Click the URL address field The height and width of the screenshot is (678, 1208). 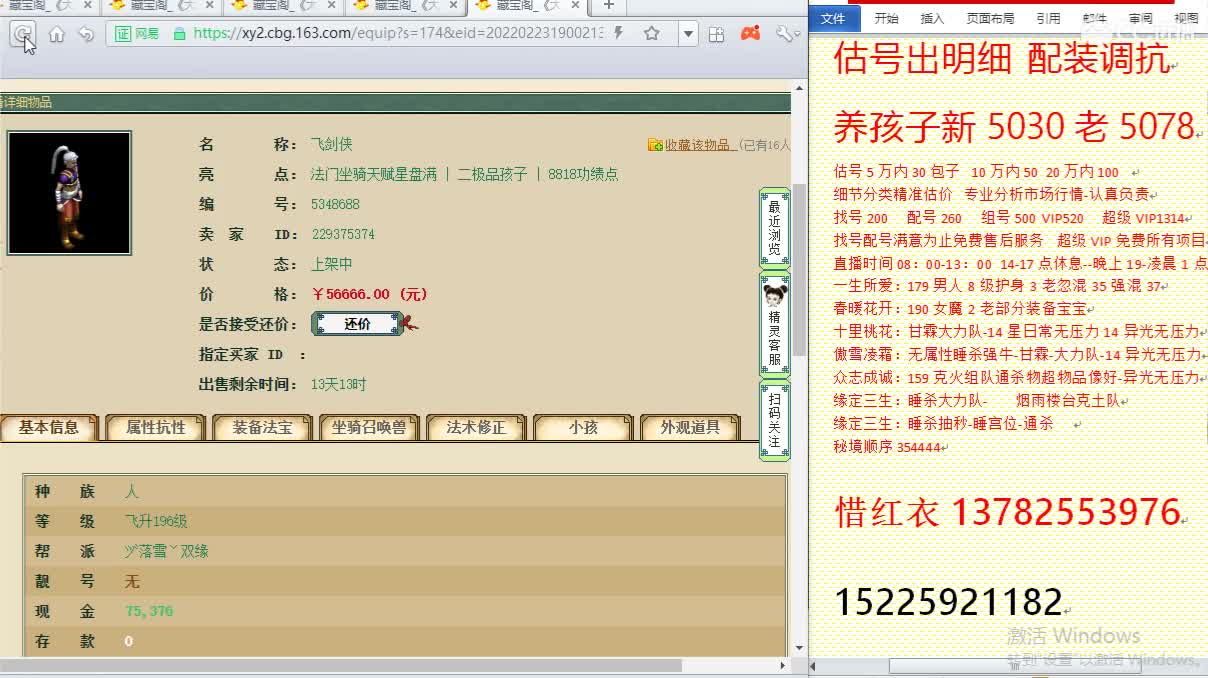point(398,33)
